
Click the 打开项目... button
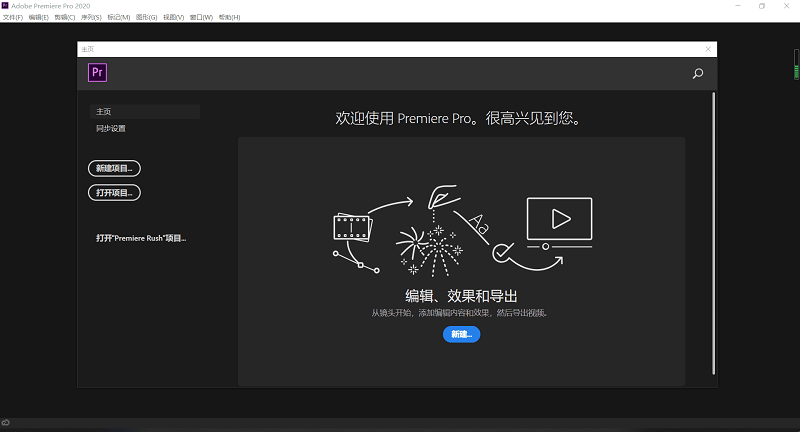[114, 193]
